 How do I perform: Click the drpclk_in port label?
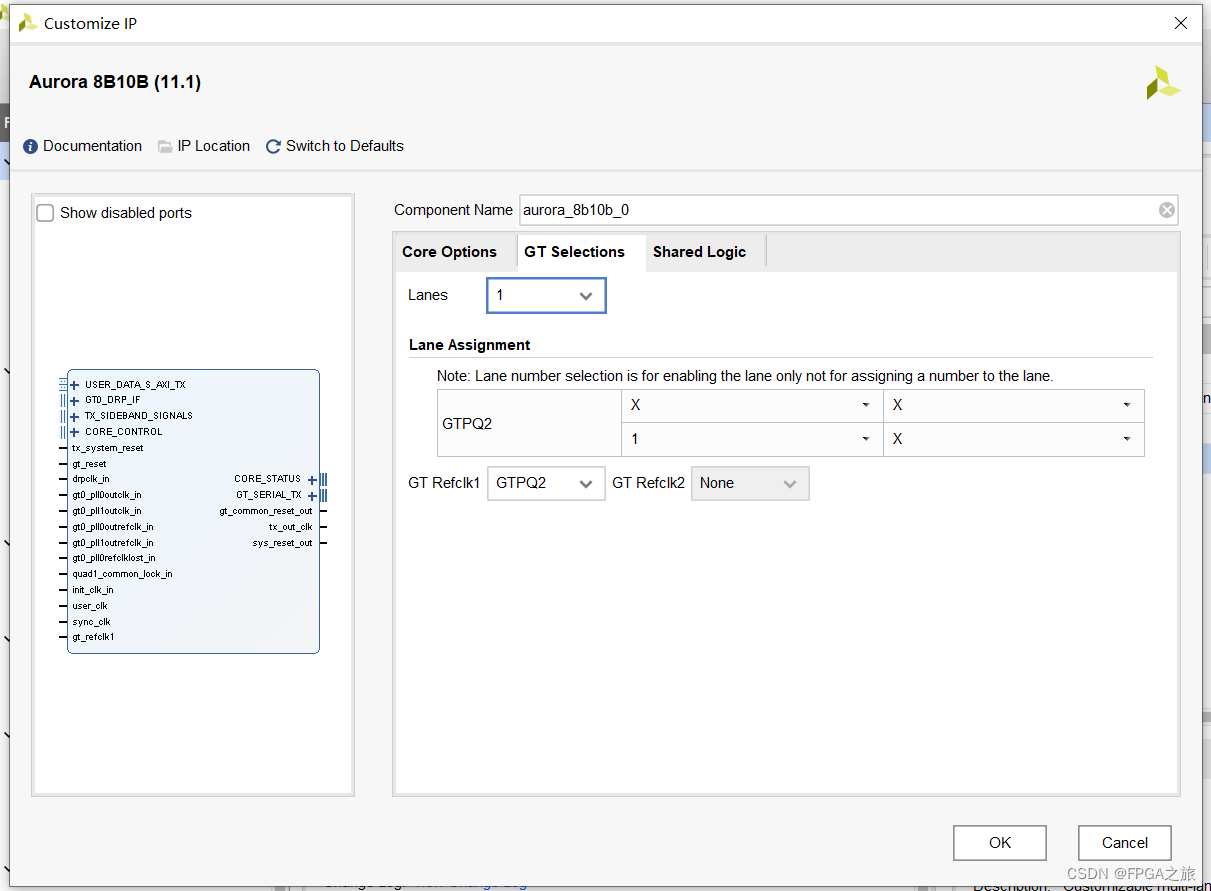click(91, 480)
